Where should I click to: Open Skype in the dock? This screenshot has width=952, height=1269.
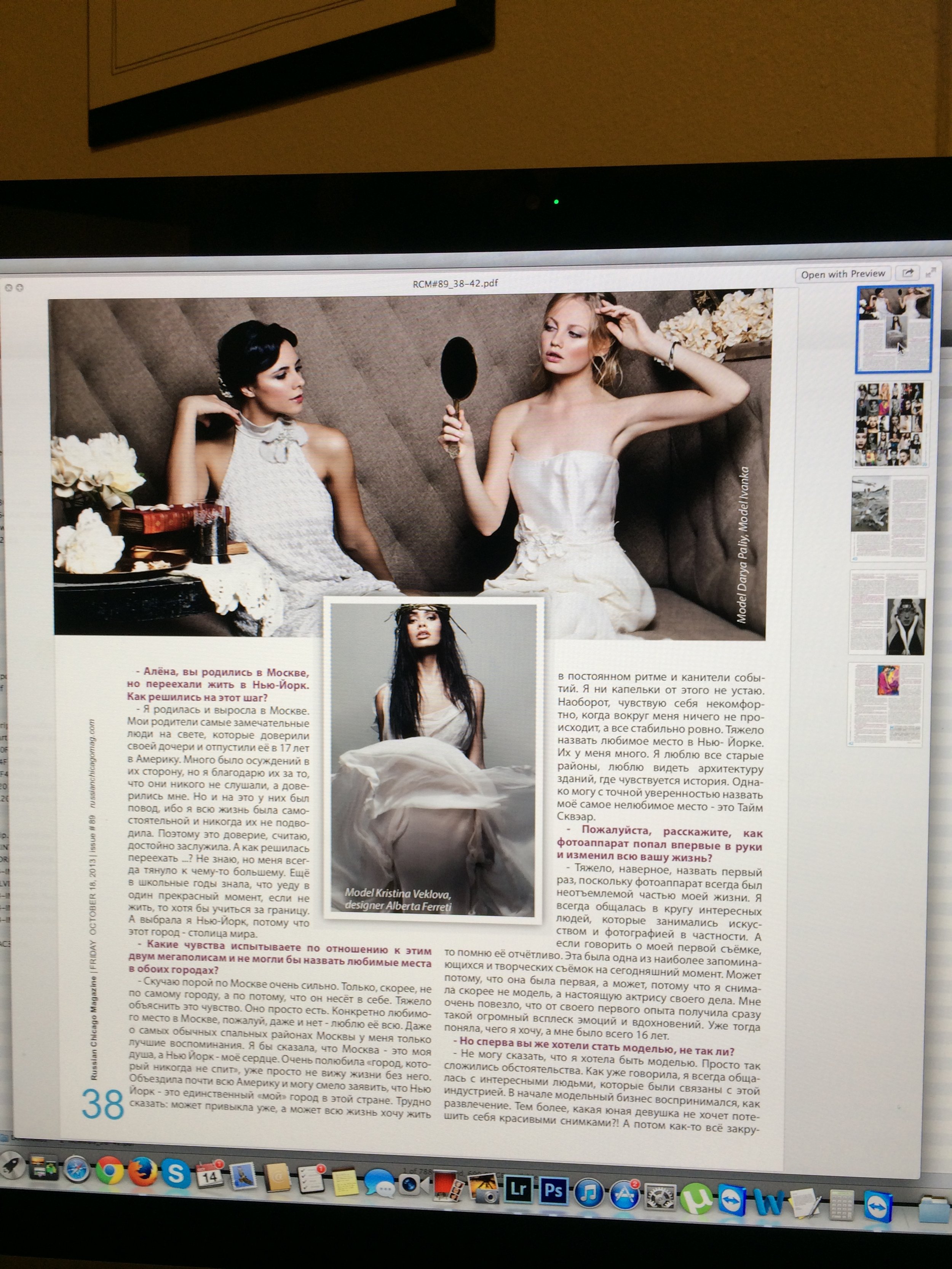[176, 1173]
